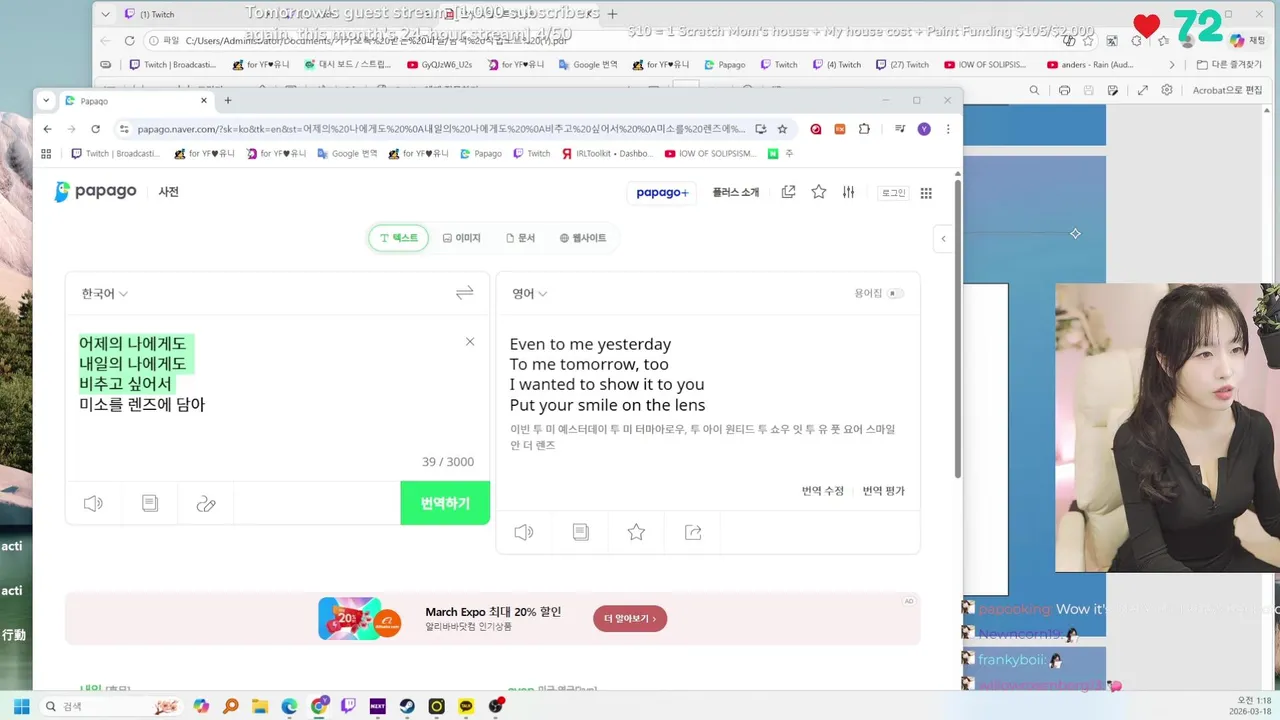Open Naver apps grid icon
Viewport: 1280px width, 720px height.
pos(926,193)
